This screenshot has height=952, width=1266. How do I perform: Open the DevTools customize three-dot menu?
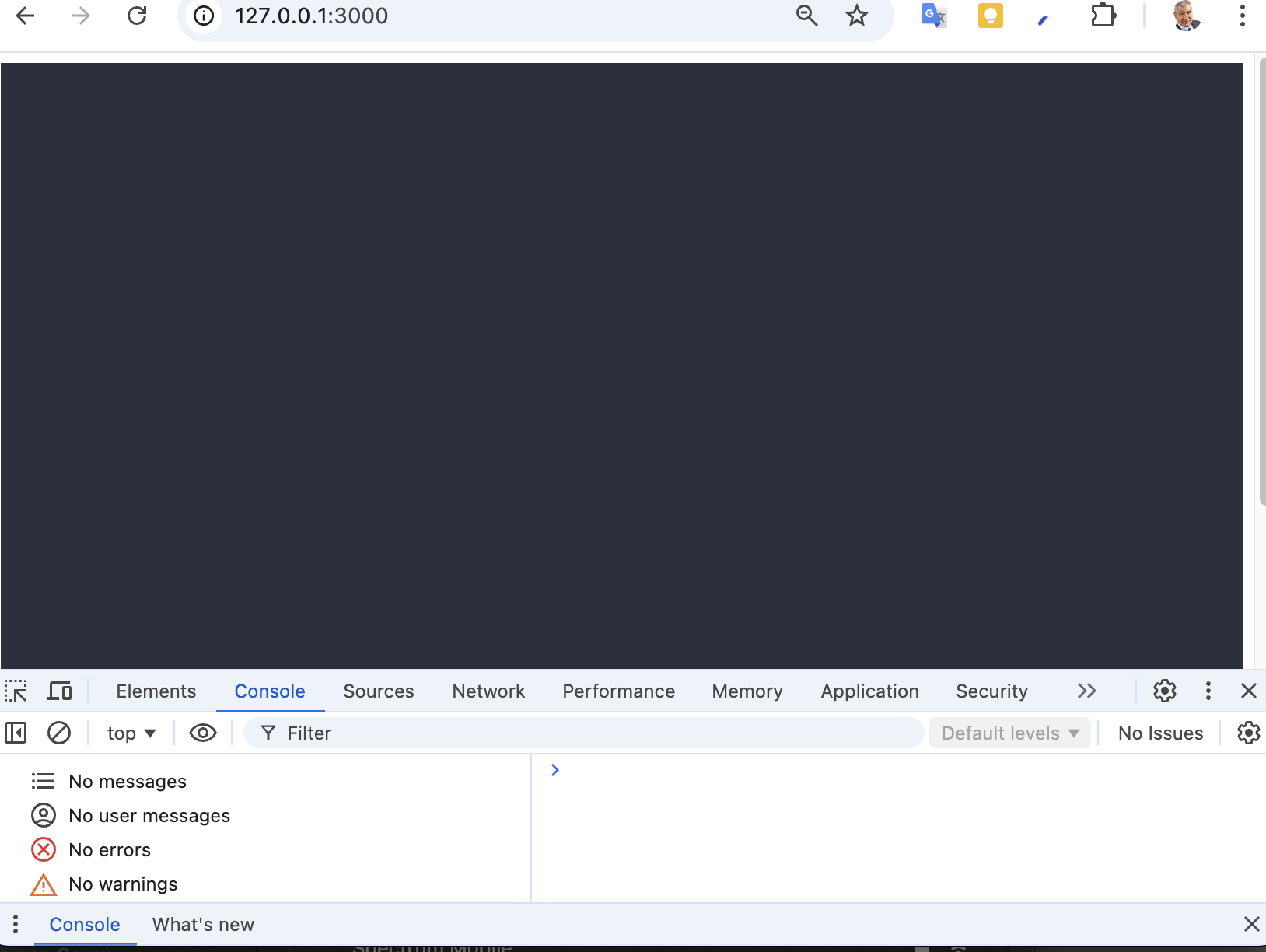coord(1208,691)
